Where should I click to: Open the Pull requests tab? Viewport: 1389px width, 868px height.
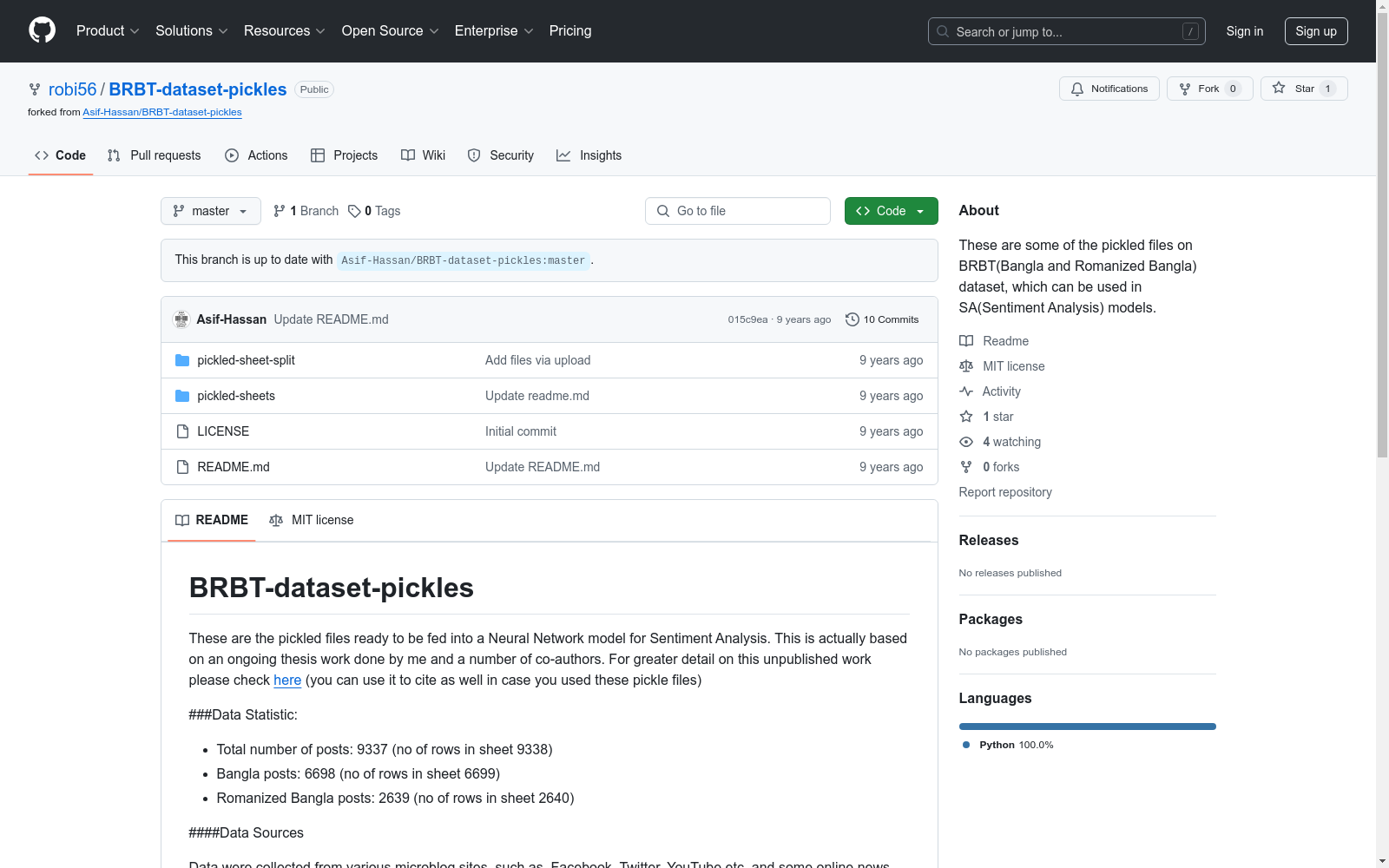pos(155,155)
